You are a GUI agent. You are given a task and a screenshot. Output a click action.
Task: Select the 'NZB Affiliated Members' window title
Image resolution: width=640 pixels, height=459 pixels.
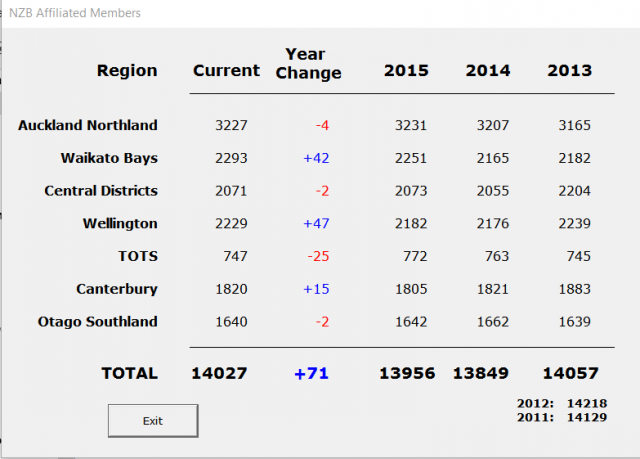75,13
